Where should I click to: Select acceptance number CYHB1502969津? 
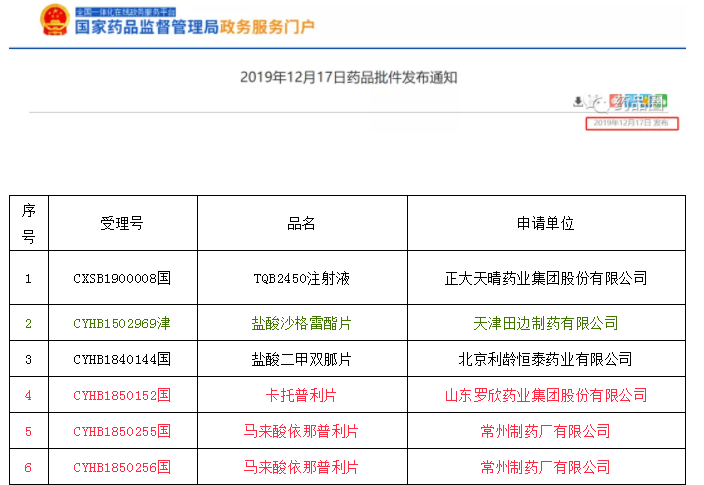122,323
